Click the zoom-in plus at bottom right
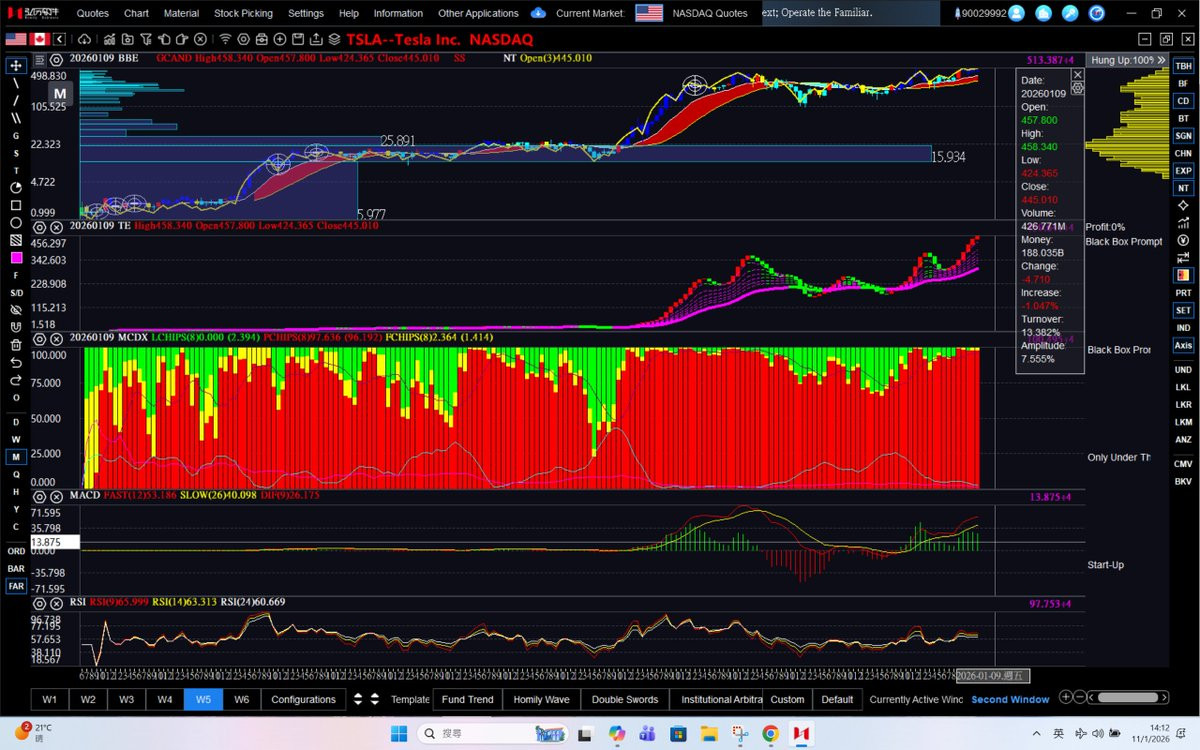This screenshot has width=1200, height=750. (x=1066, y=697)
